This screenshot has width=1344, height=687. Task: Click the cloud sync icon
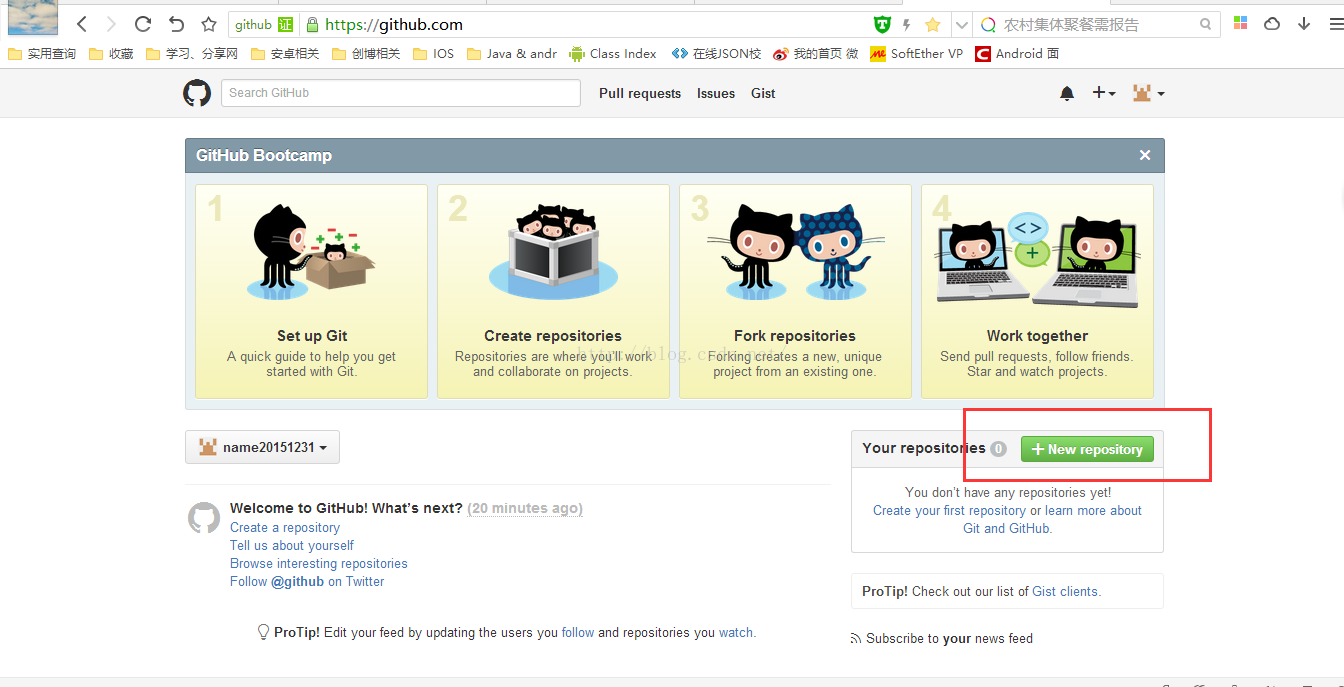(1272, 24)
